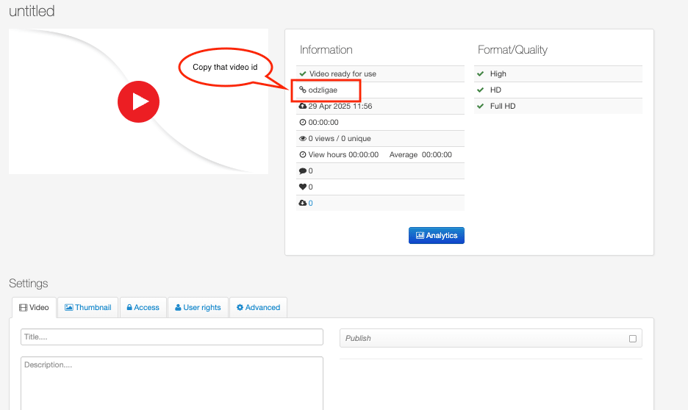The width and height of the screenshot is (688, 410).
Task: Open the downloads count link
Action: [x=311, y=203]
